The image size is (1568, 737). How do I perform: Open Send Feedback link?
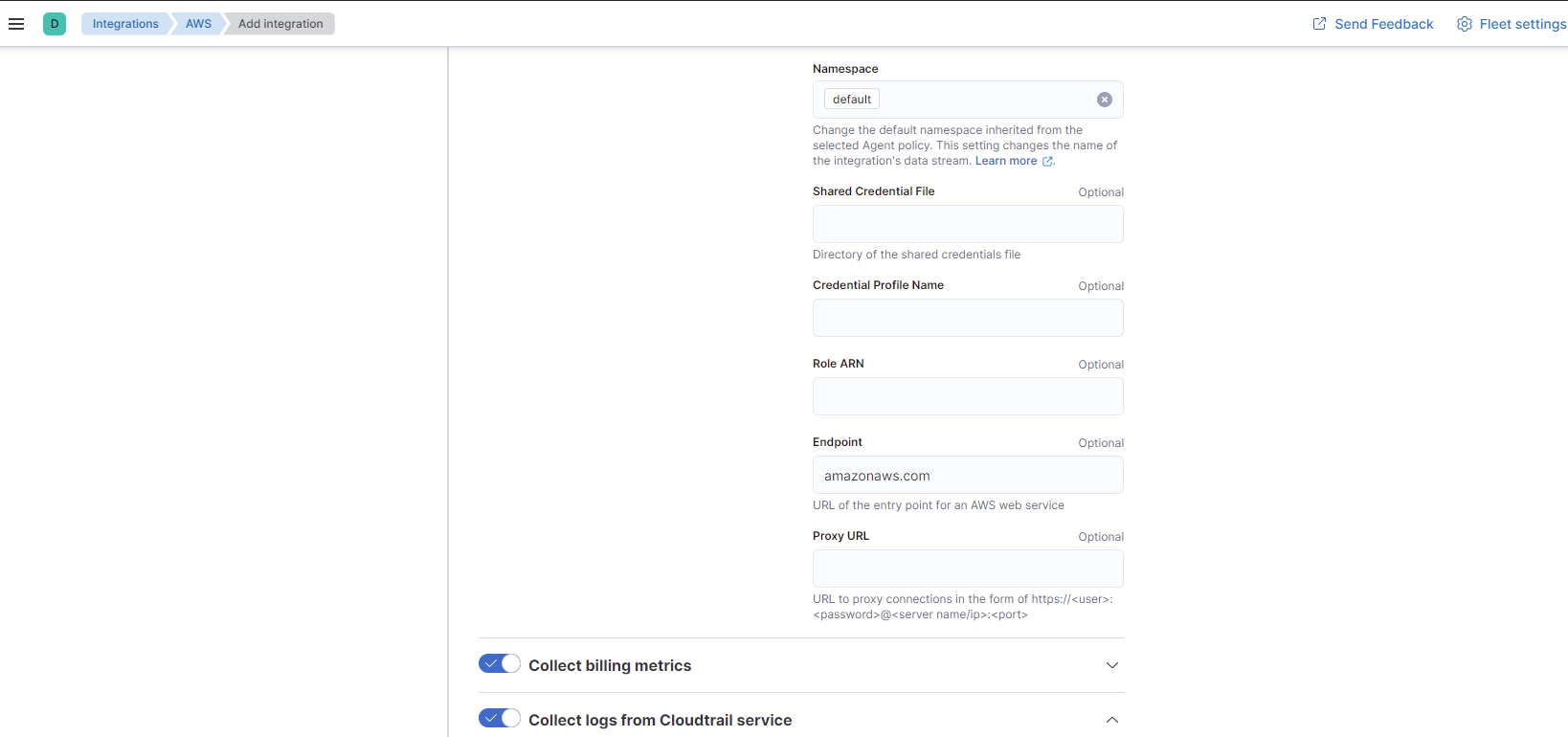click(x=1373, y=24)
